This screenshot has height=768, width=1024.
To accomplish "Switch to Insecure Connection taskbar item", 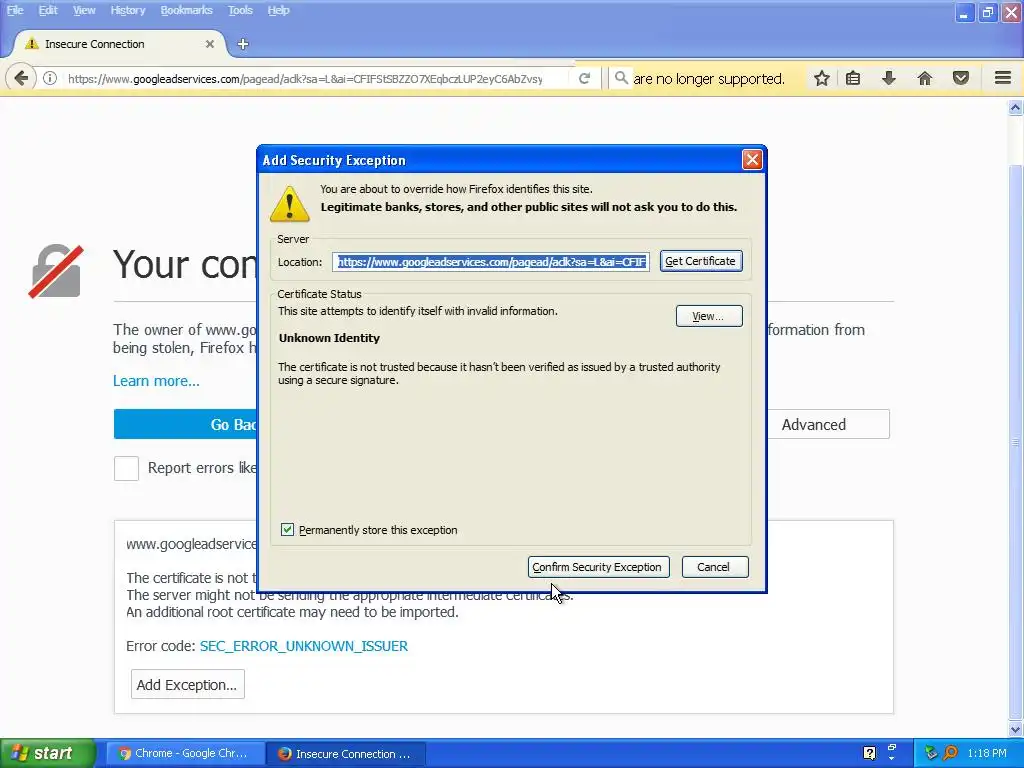I will coord(346,753).
